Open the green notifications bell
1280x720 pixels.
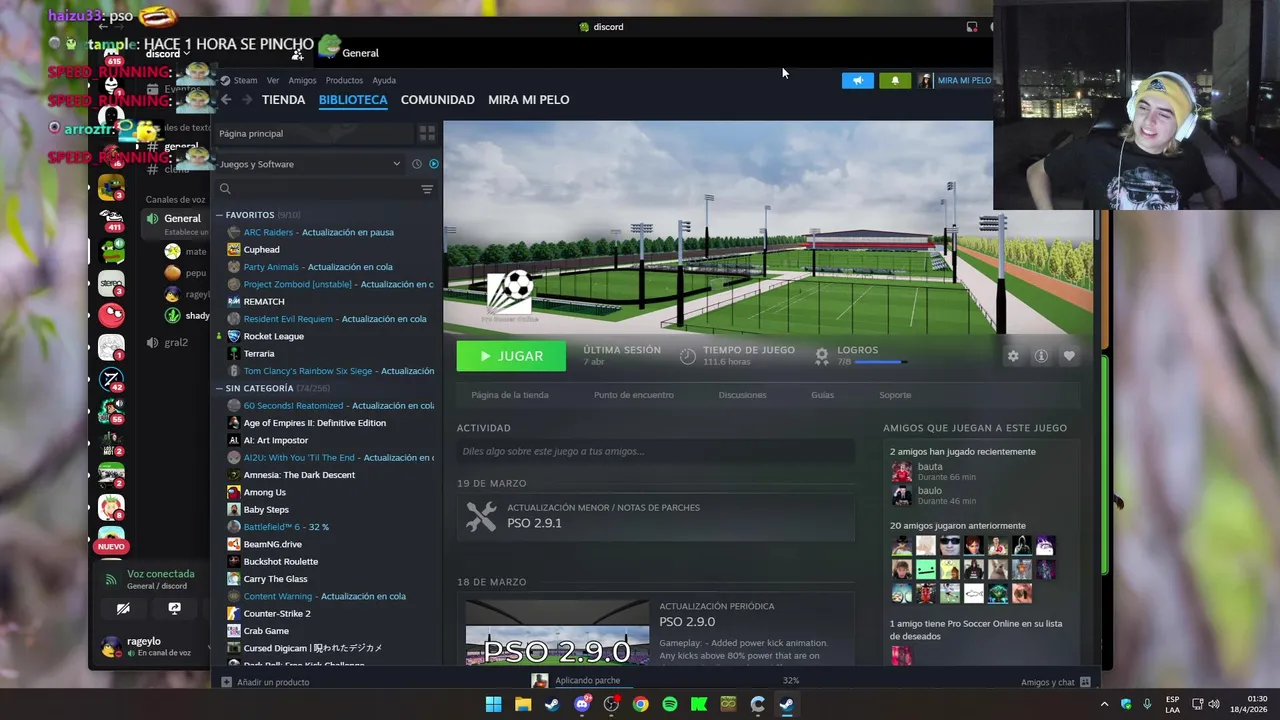coord(895,81)
